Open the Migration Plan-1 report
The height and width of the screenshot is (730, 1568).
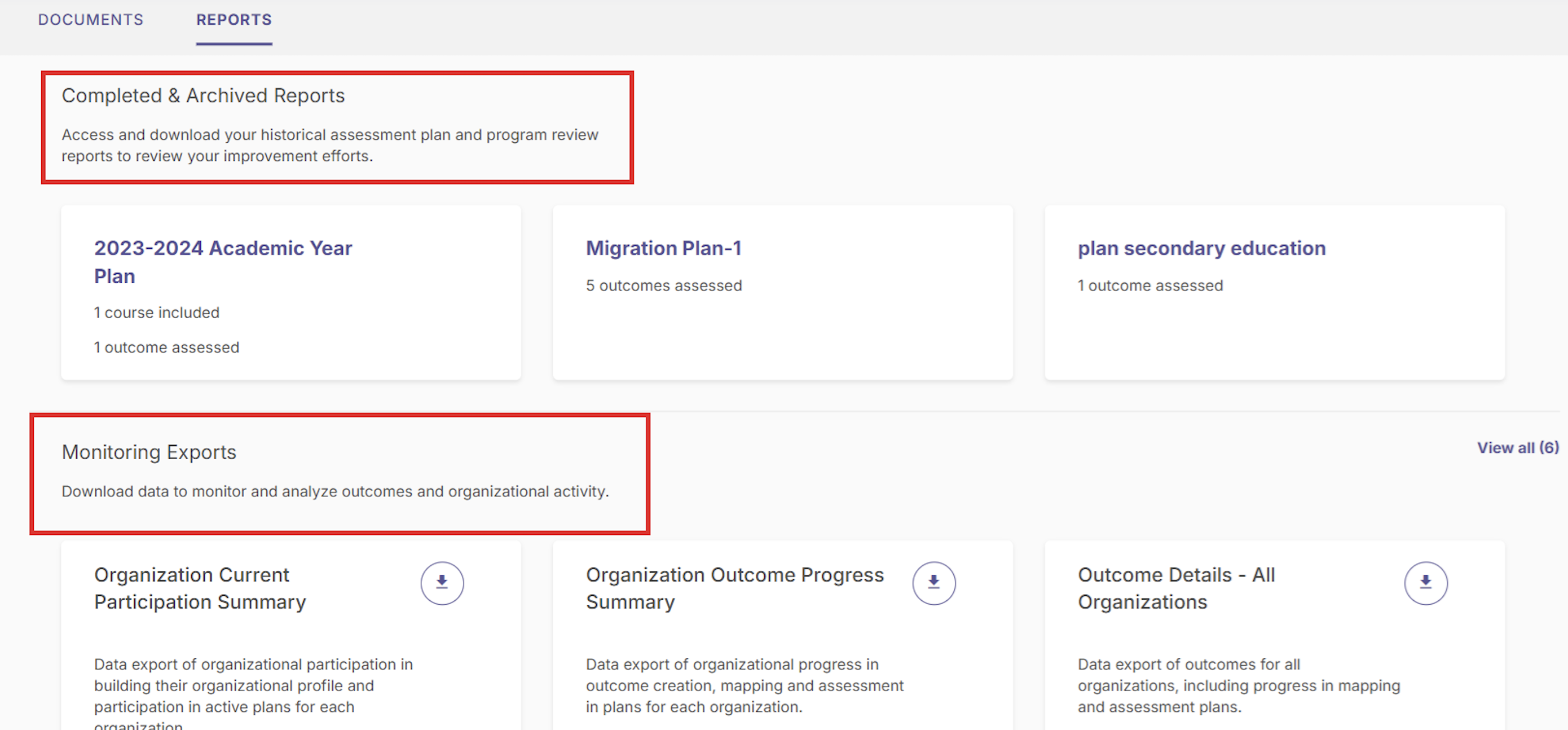click(663, 248)
